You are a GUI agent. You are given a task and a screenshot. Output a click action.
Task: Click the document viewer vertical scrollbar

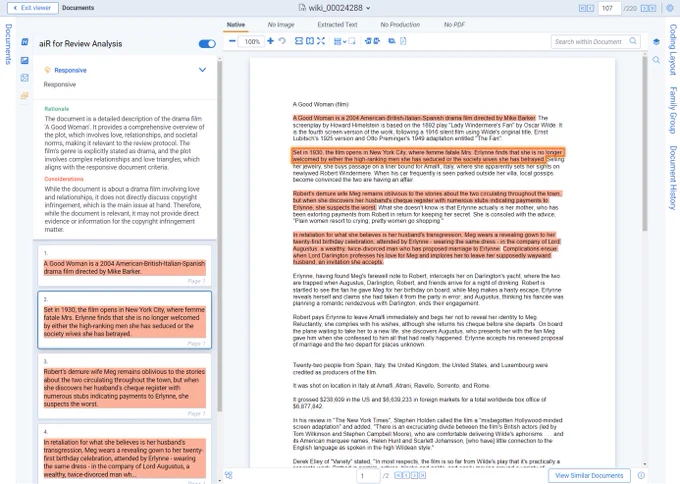pos(644,145)
